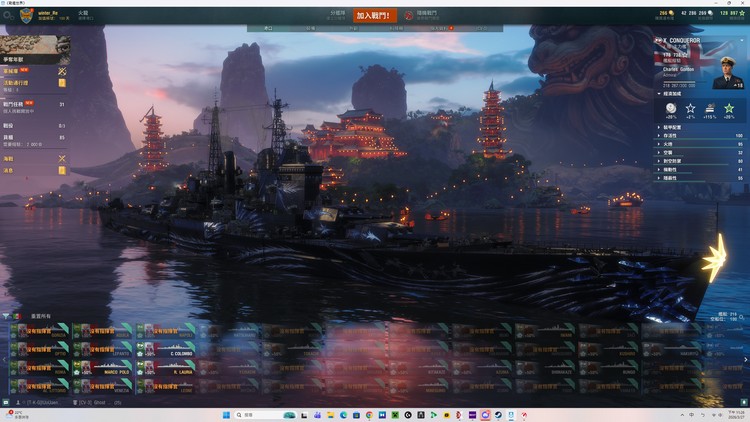
Task: Open the 消息 news icon
Action: [x=62, y=170]
